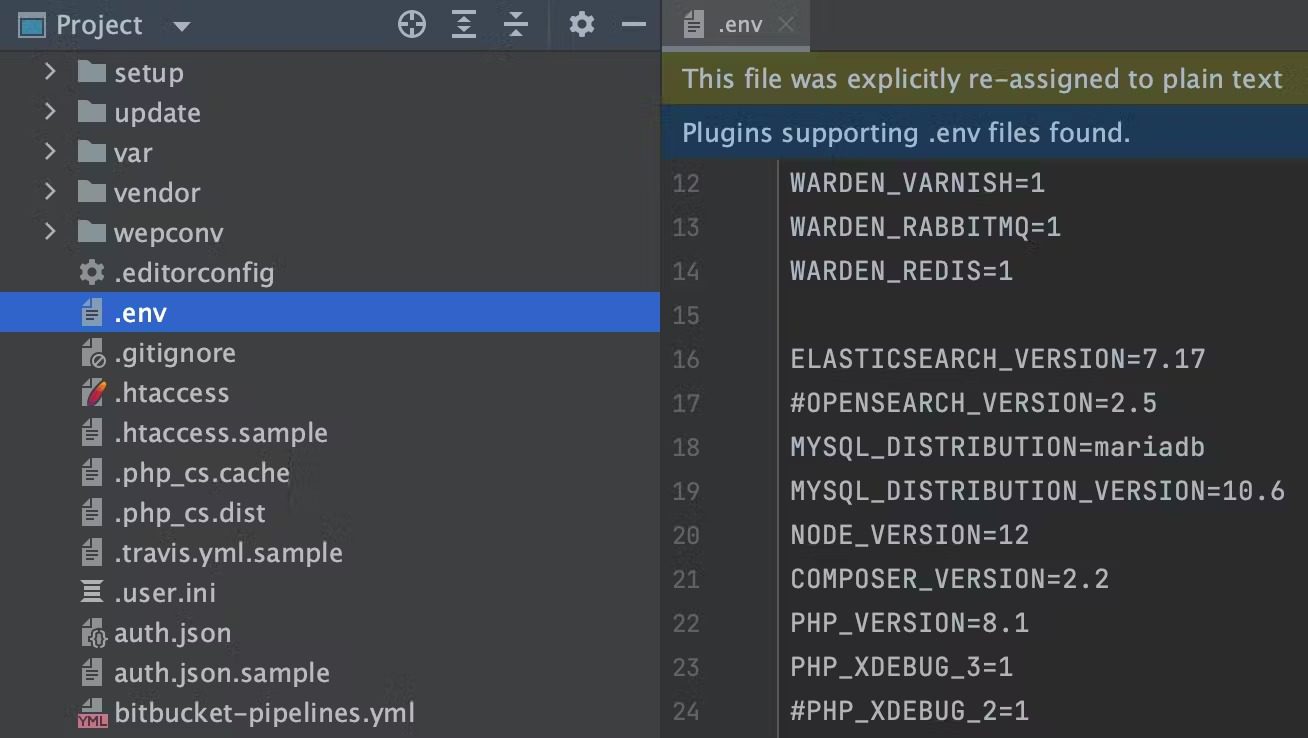Close the .env editor tab

coord(787,25)
